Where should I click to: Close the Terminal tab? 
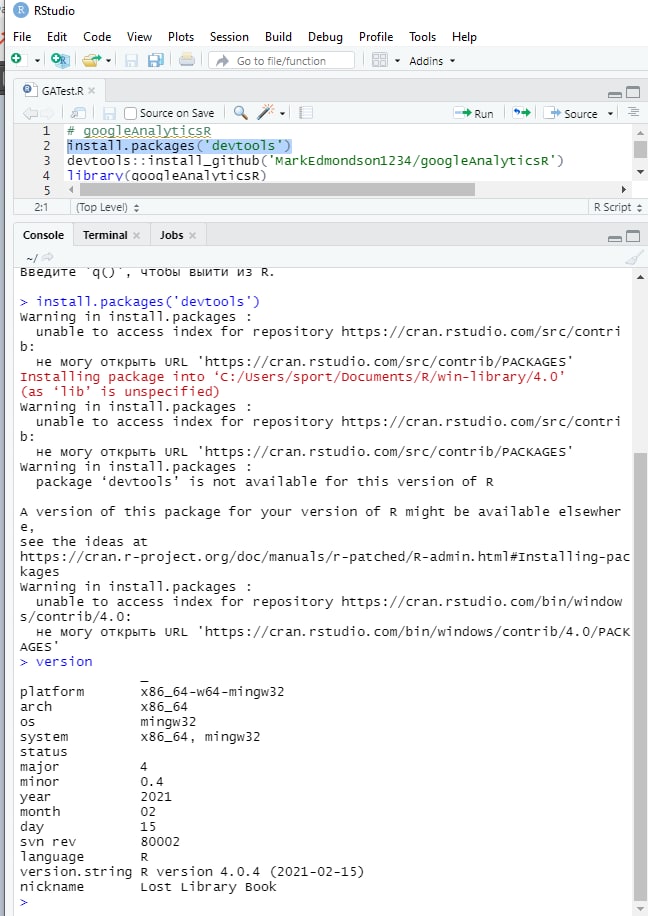(x=136, y=235)
